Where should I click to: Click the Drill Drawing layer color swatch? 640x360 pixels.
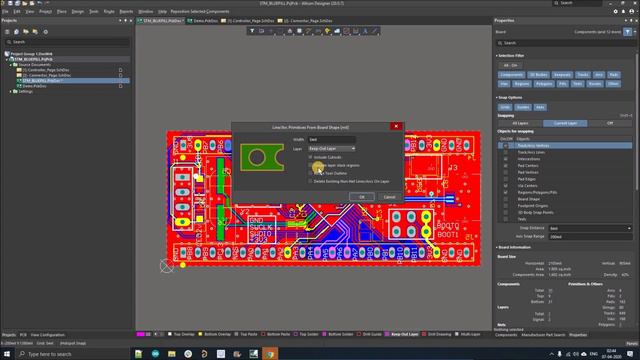(424, 334)
